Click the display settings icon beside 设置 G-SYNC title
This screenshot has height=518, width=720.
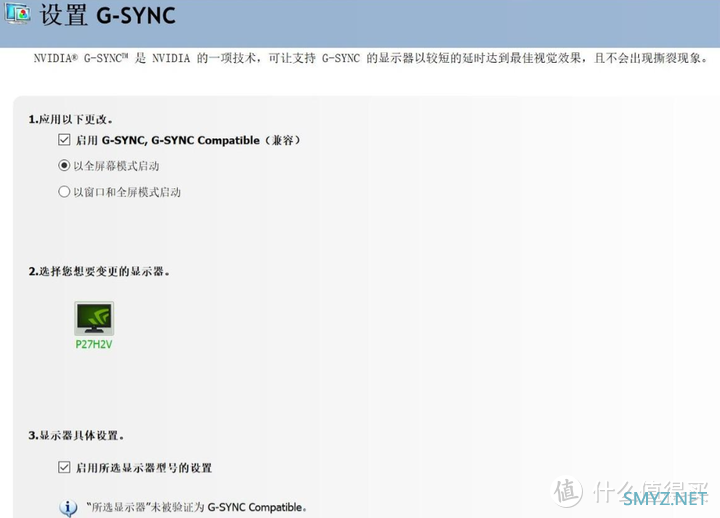point(17,13)
